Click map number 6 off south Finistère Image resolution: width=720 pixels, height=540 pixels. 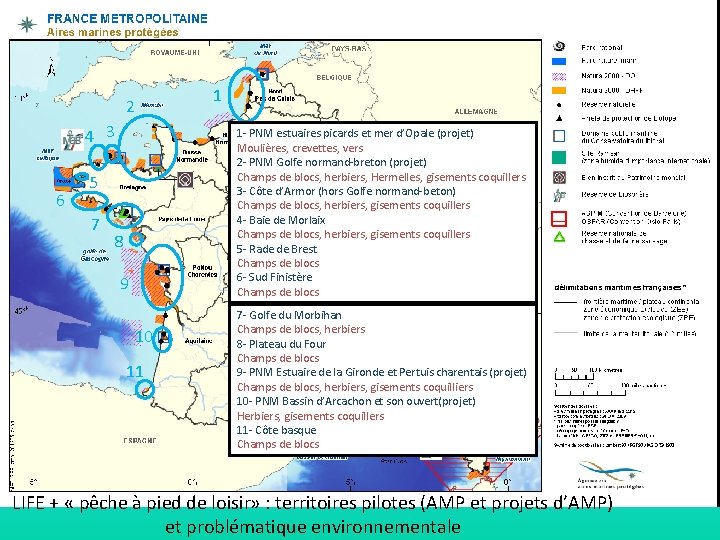click(60, 200)
